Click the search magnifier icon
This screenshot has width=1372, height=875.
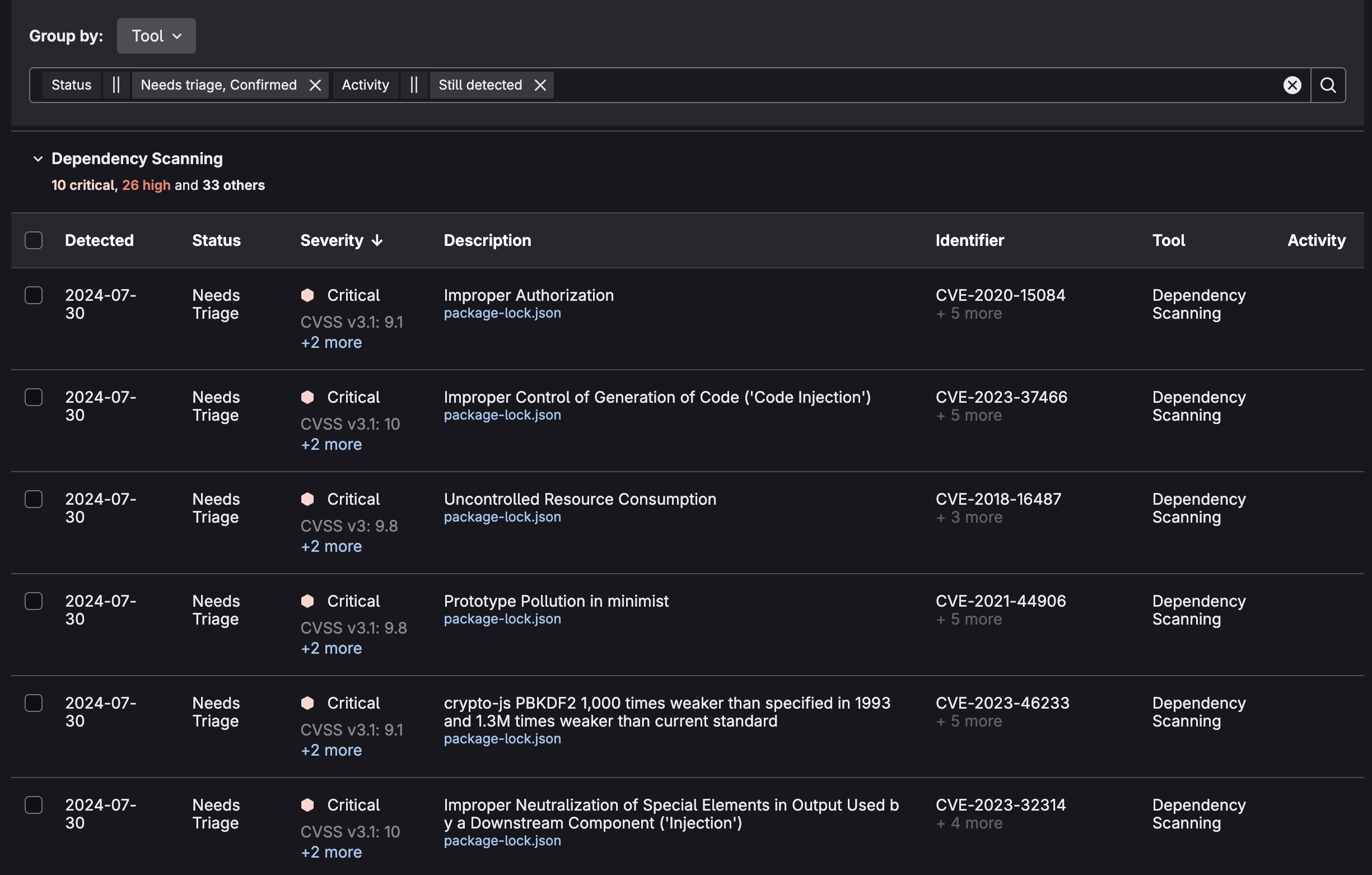click(x=1328, y=86)
